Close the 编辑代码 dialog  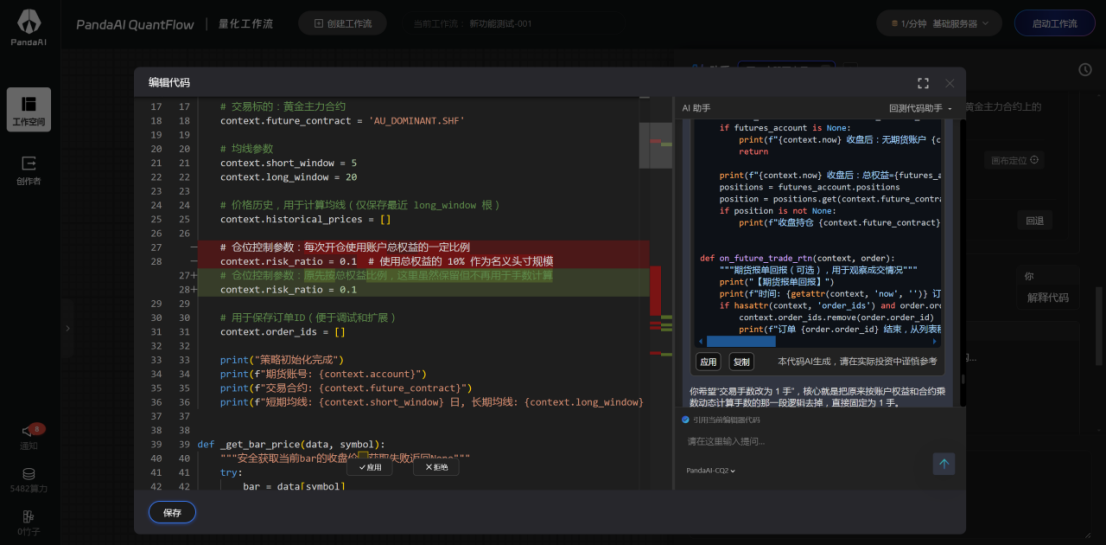pos(950,83)
